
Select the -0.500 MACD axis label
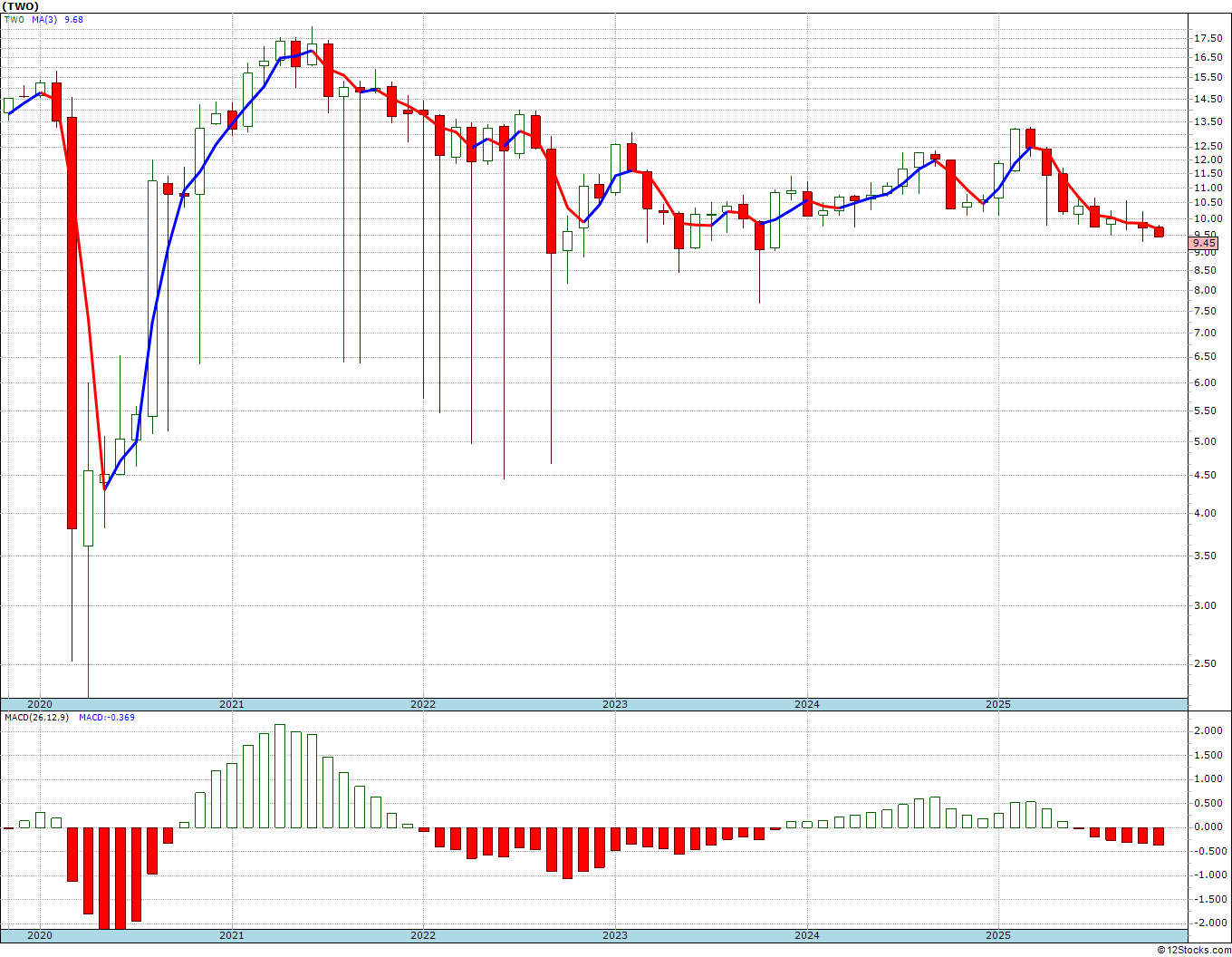click(x=1210, y=851)
